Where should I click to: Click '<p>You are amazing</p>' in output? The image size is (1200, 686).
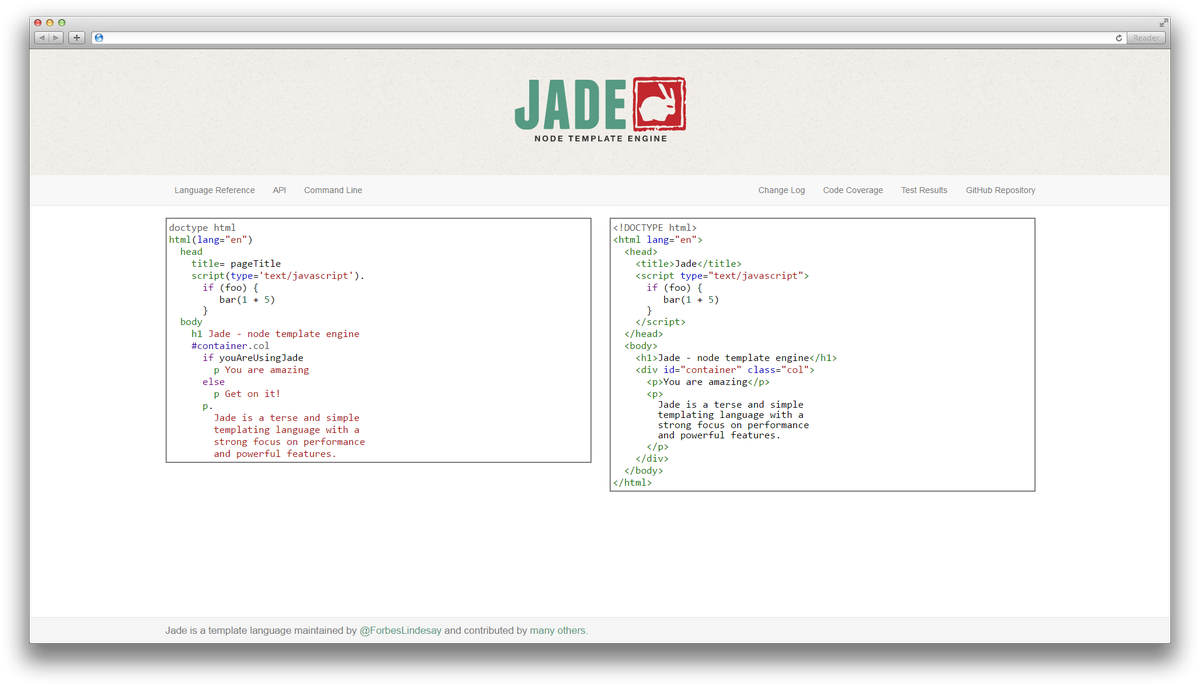pos(708,382)
